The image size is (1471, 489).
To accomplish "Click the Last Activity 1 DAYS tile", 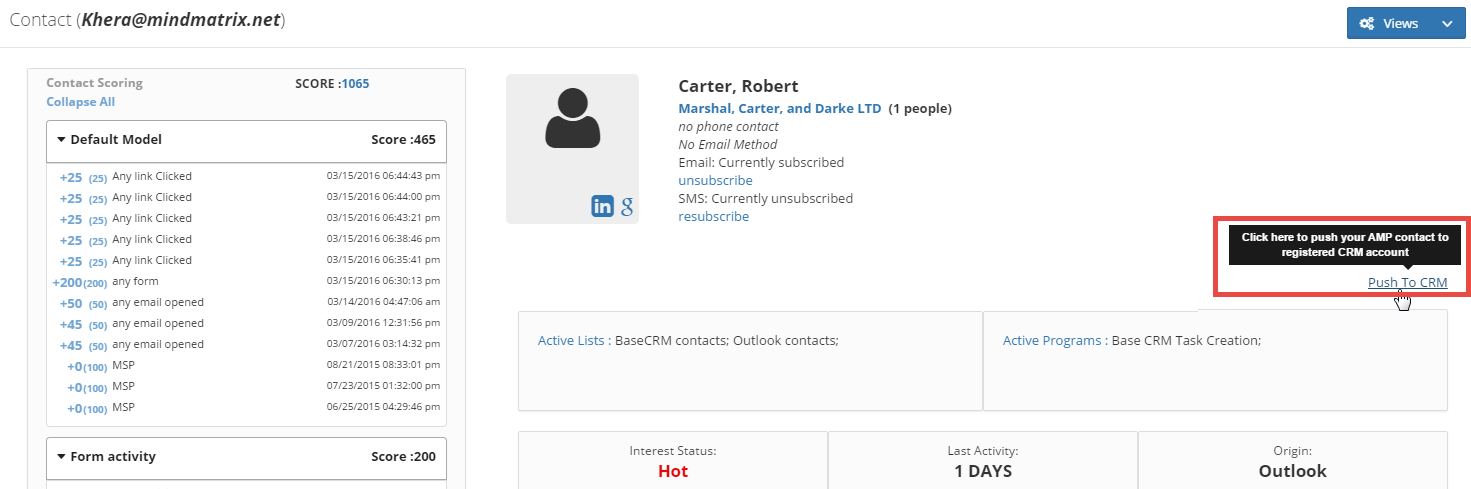I will [982, 463].
